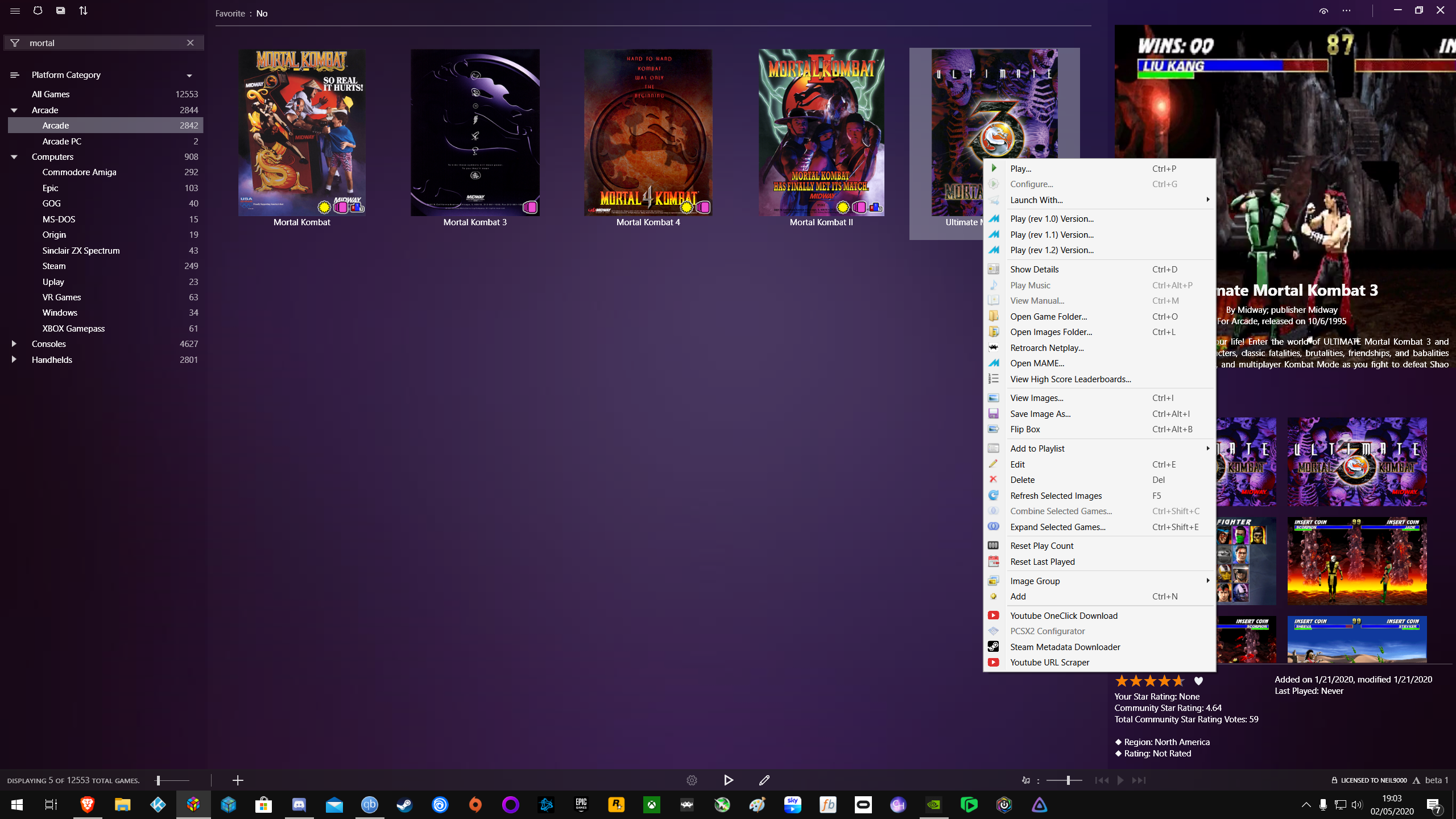Image resolution: width=1456 pixels, height=819 pixels.
Task: Click Steam Metadata Downloader
Action: tap(1099, 647)
